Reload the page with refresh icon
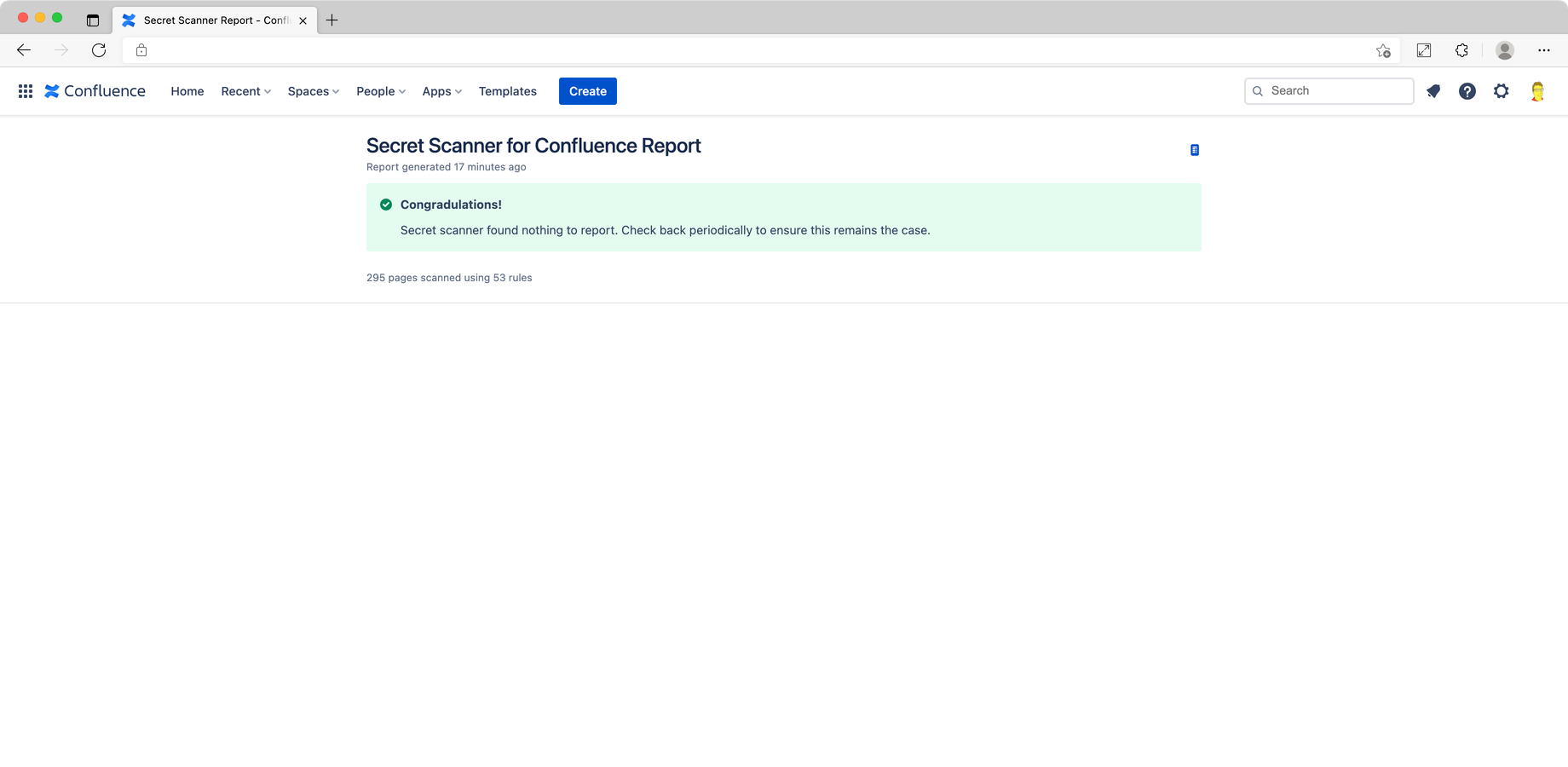1568x767 pixels. point(99,50)
